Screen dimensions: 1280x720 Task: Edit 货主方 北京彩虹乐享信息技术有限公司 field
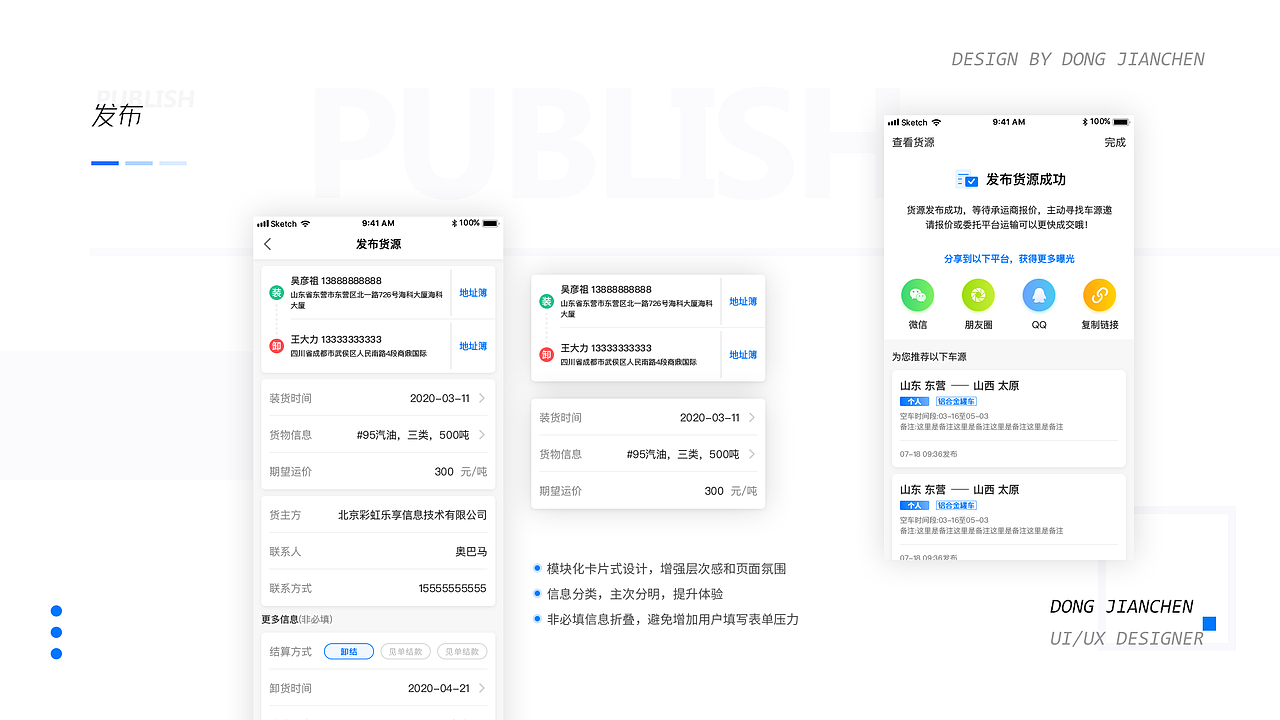pyautogui.click(x=378, y=515)
